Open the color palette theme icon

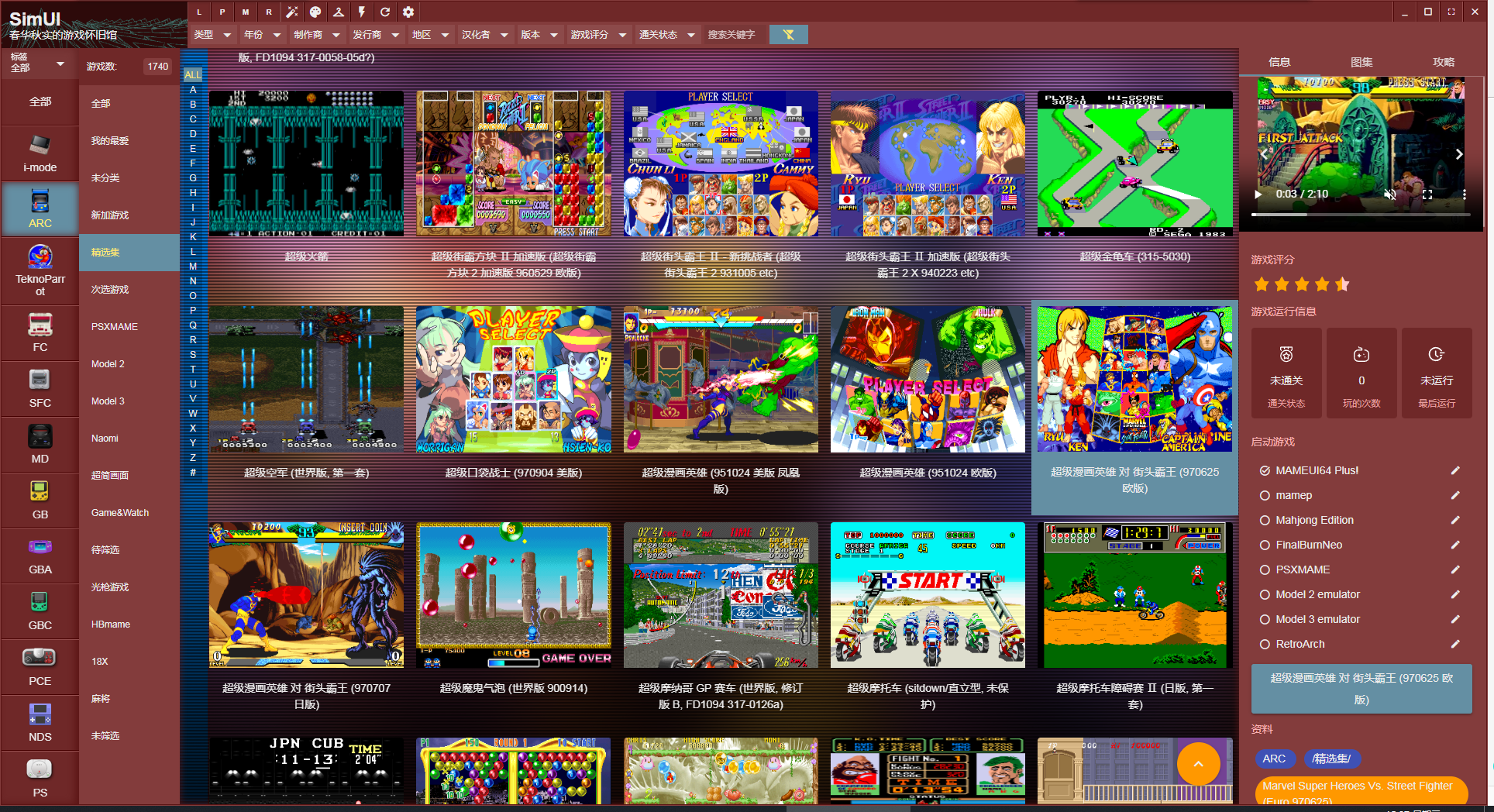(315, 12)
